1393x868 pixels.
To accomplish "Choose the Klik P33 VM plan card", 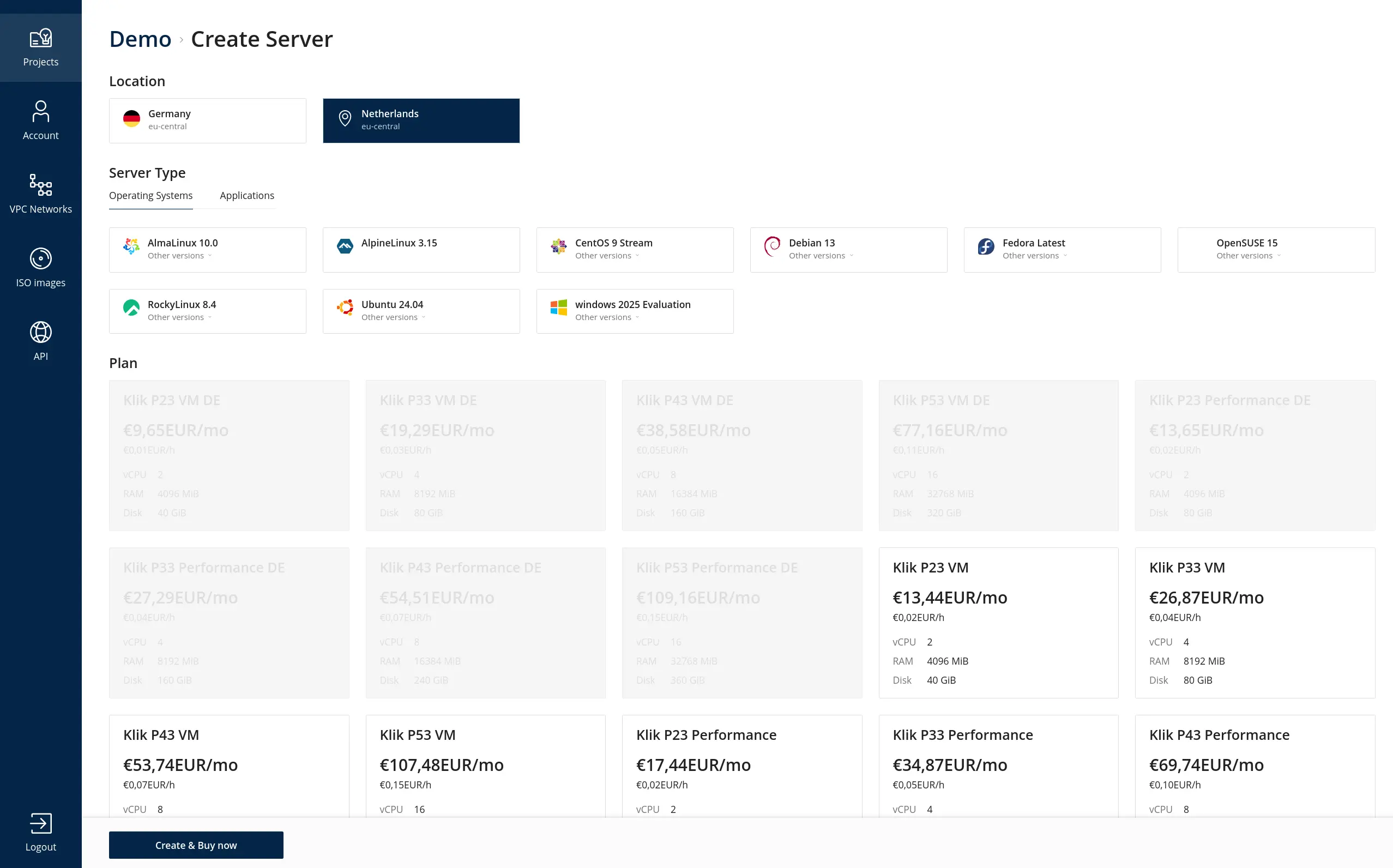I will (x=1255, y=623).
